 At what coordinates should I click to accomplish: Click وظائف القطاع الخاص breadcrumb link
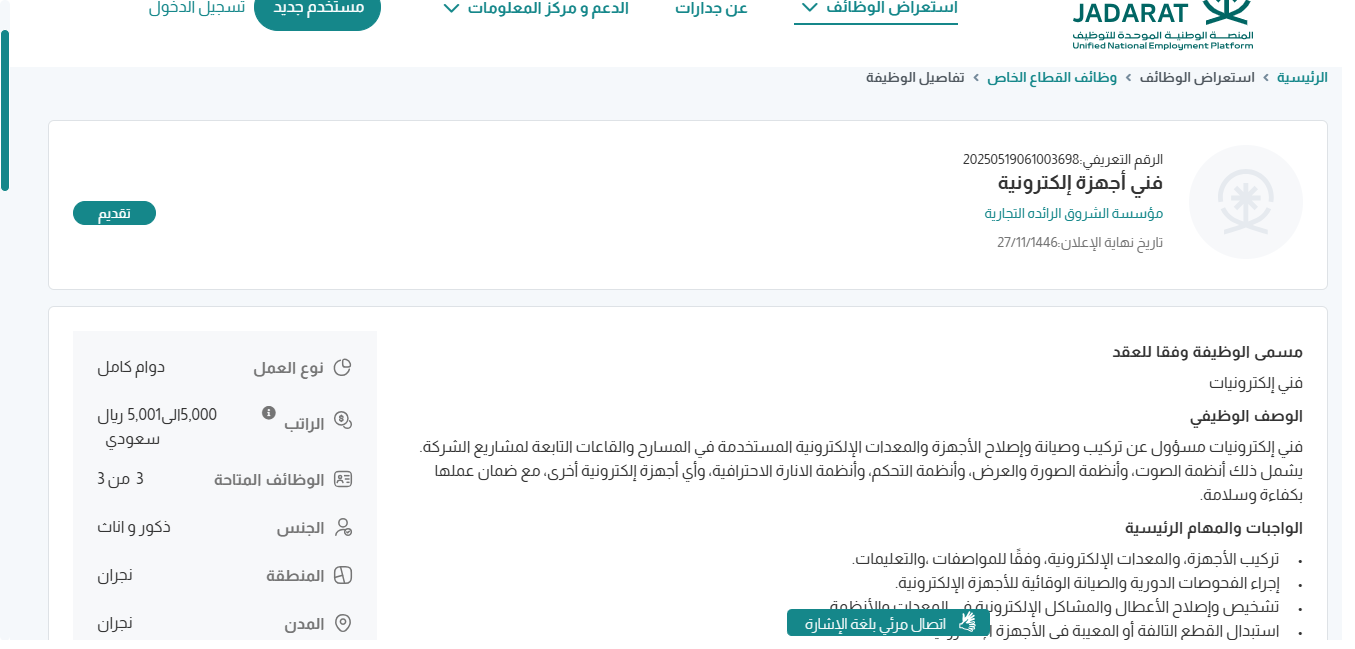point(1052,77)
